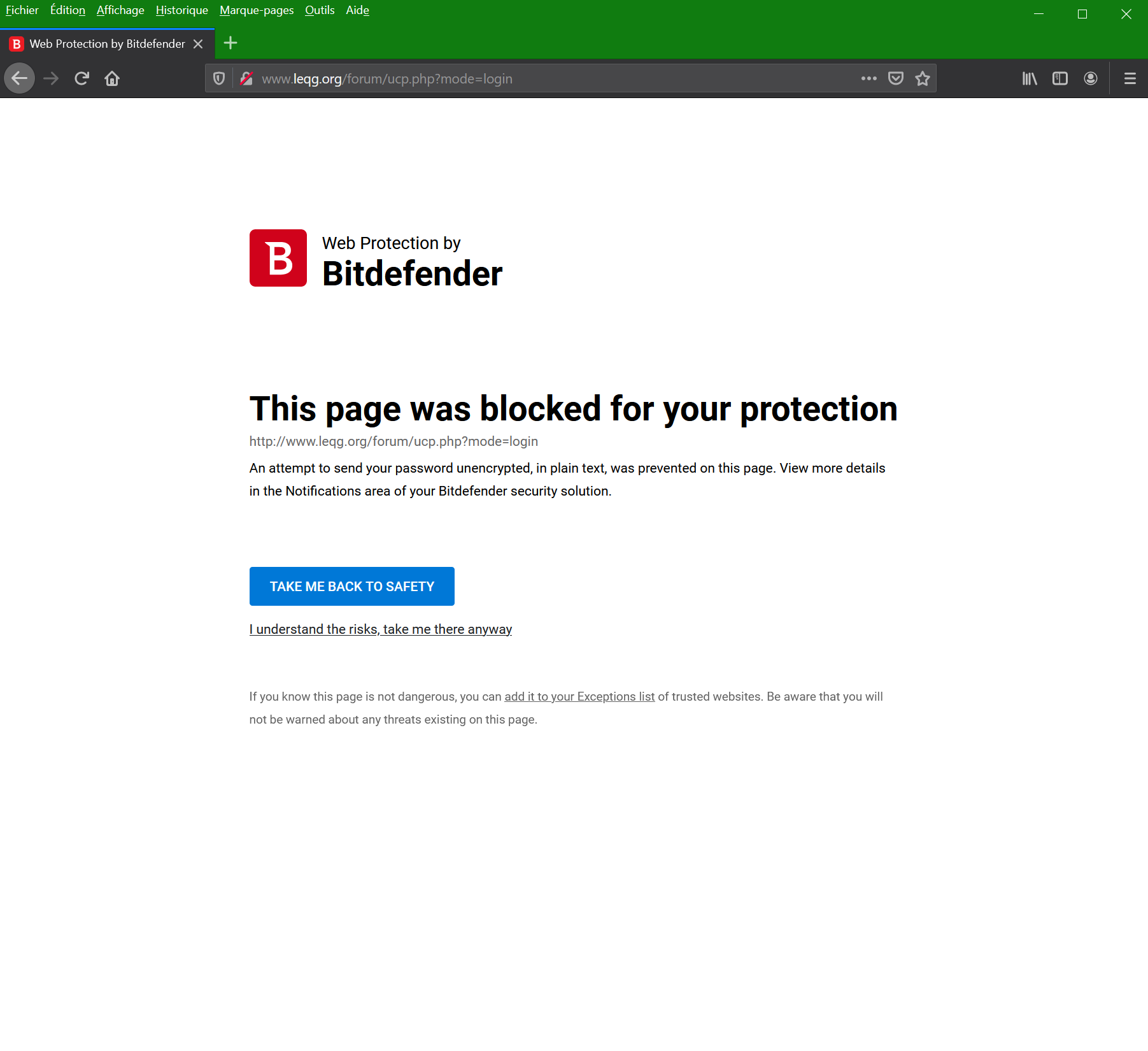Viewport: 1148px width, 1051px height.
Task: Open a new tab
Action: 230,43
